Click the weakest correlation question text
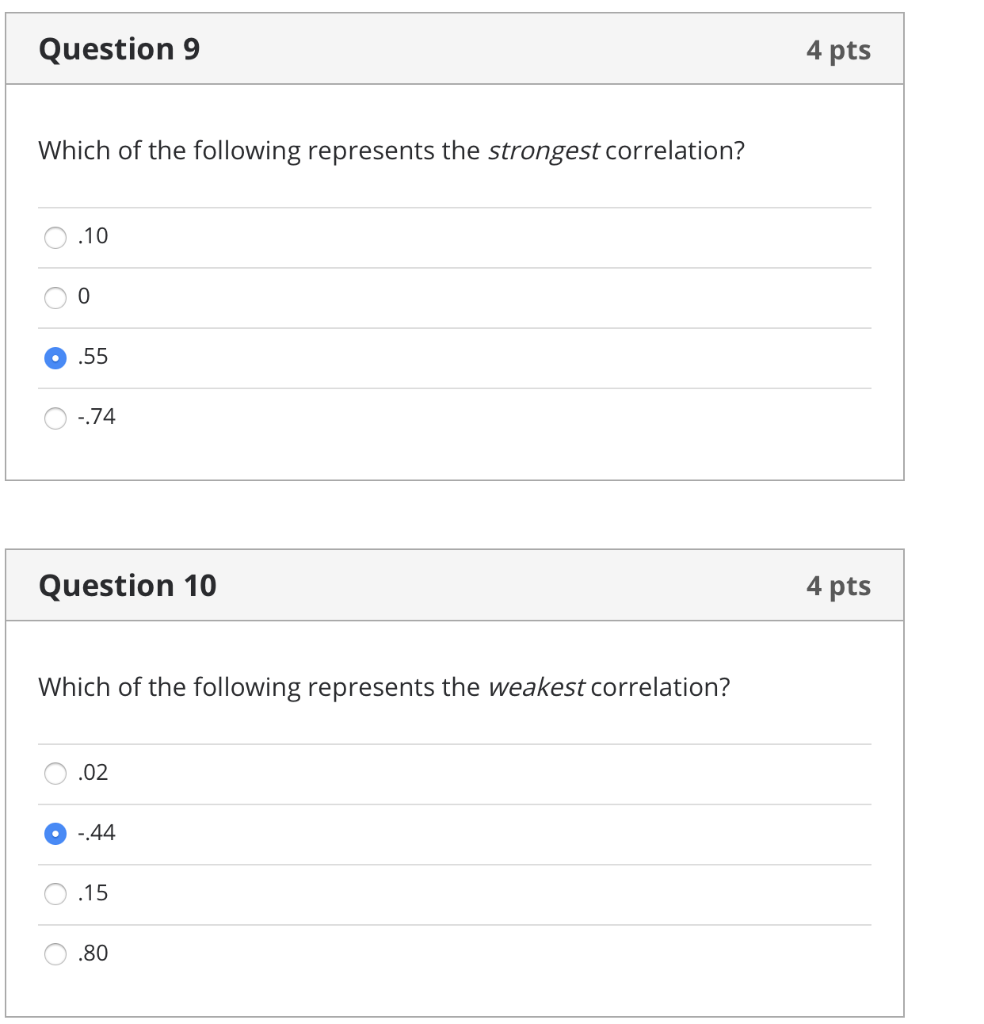Viewport: 984px width, 1024px height. pyautogui.click(x=384, y=687)
